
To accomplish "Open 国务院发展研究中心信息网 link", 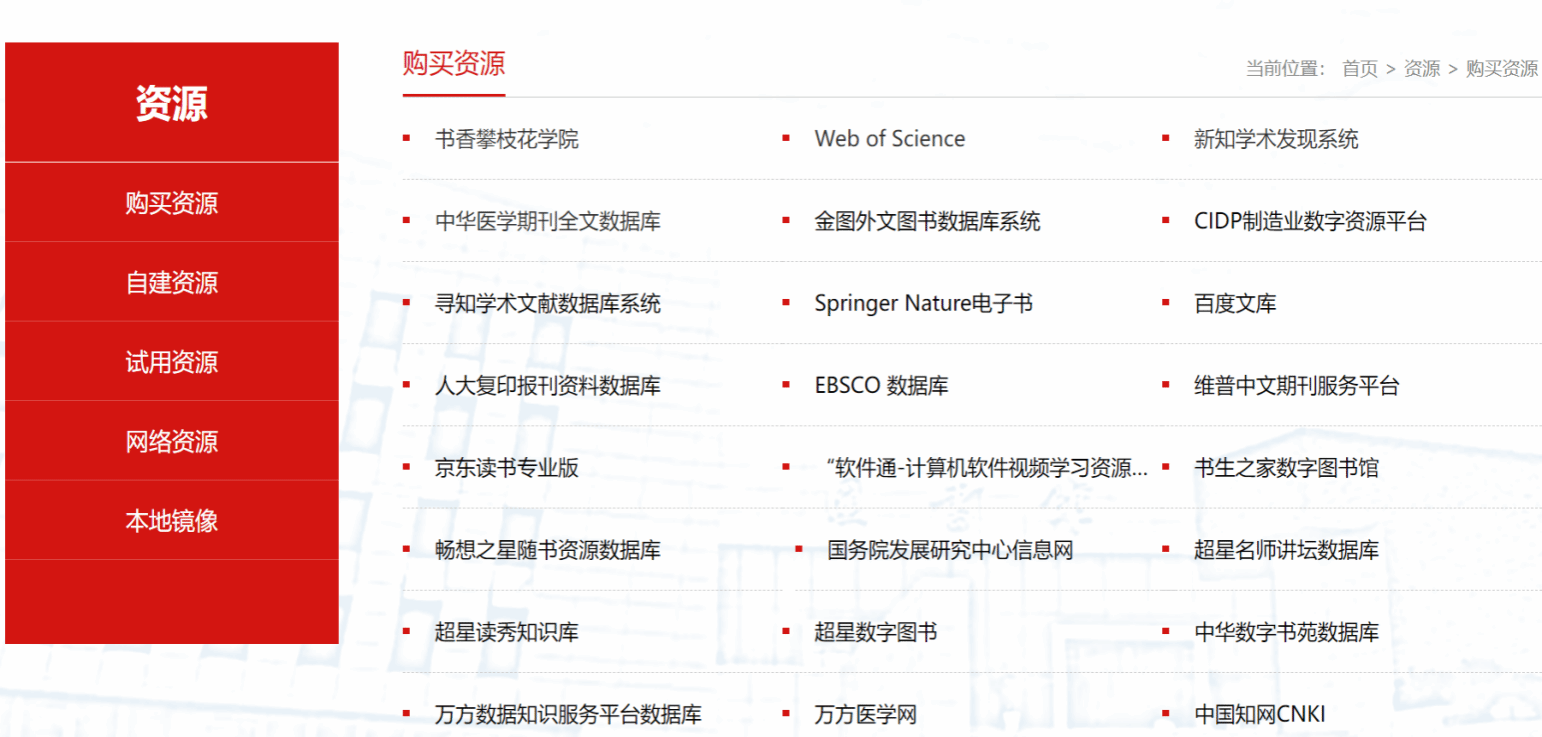I will [949, 550].
